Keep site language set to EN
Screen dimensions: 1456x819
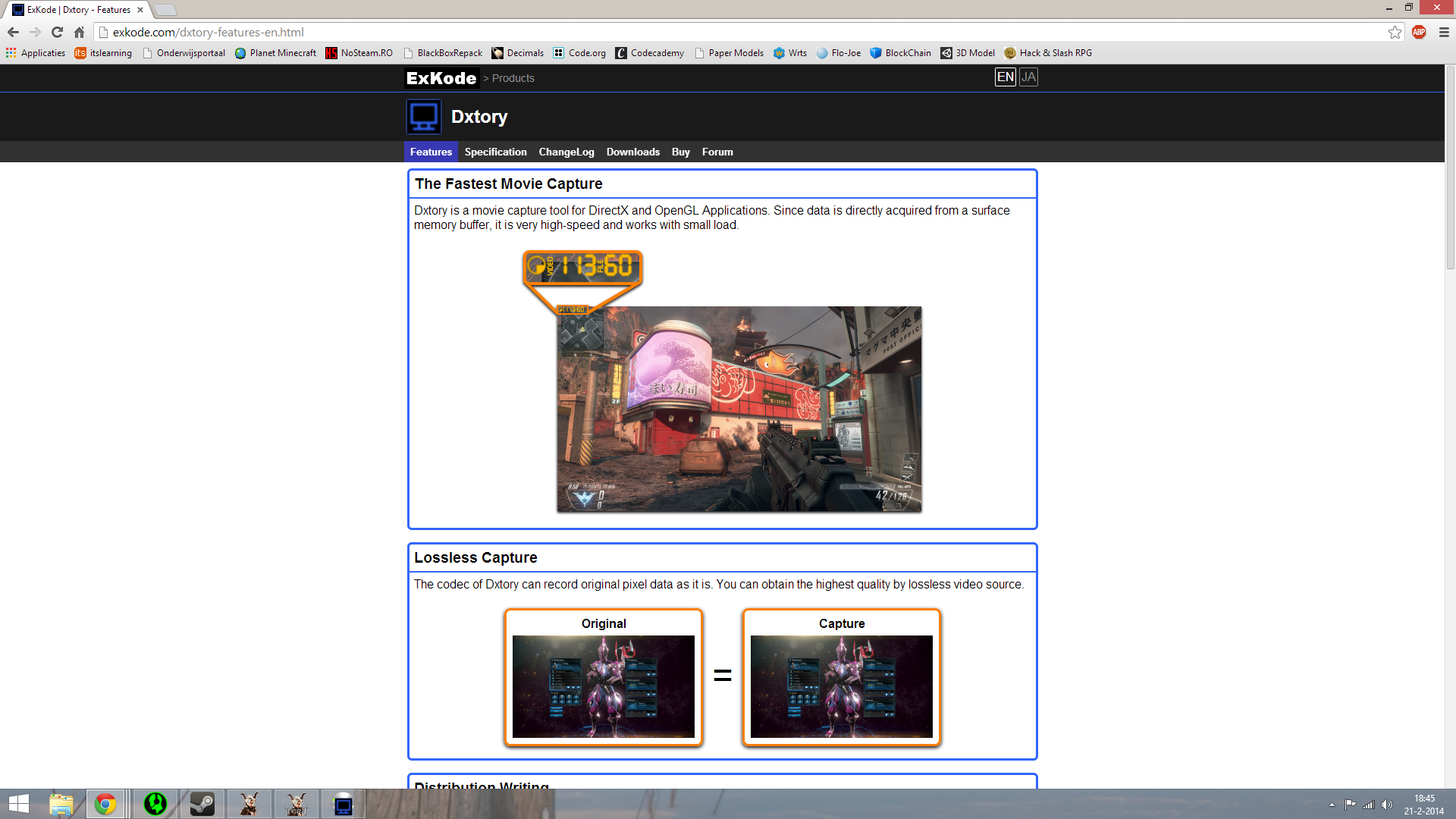[1004, 77]
